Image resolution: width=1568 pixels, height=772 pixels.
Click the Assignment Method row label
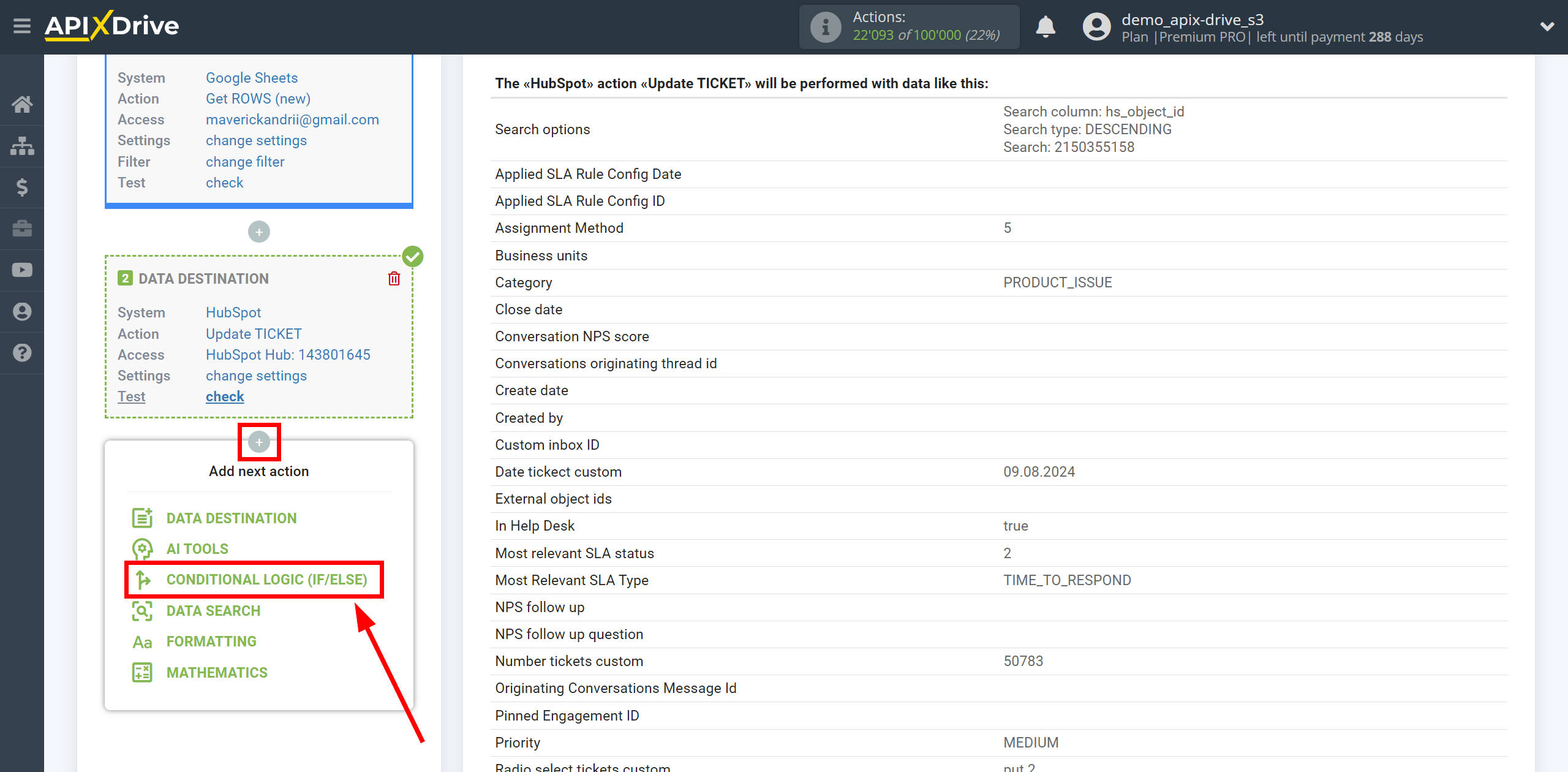559,228
